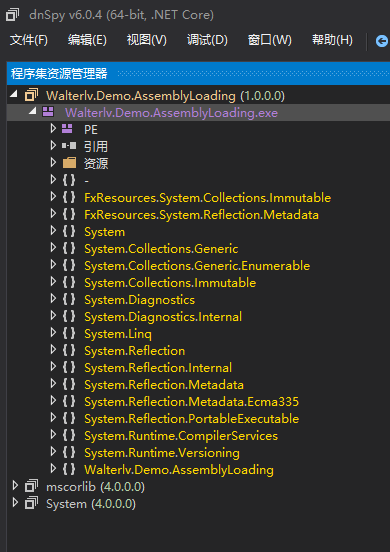Open the 调试(D) menu
The width and height of the screenshot is (390, 552).
(x=207, y=40)
